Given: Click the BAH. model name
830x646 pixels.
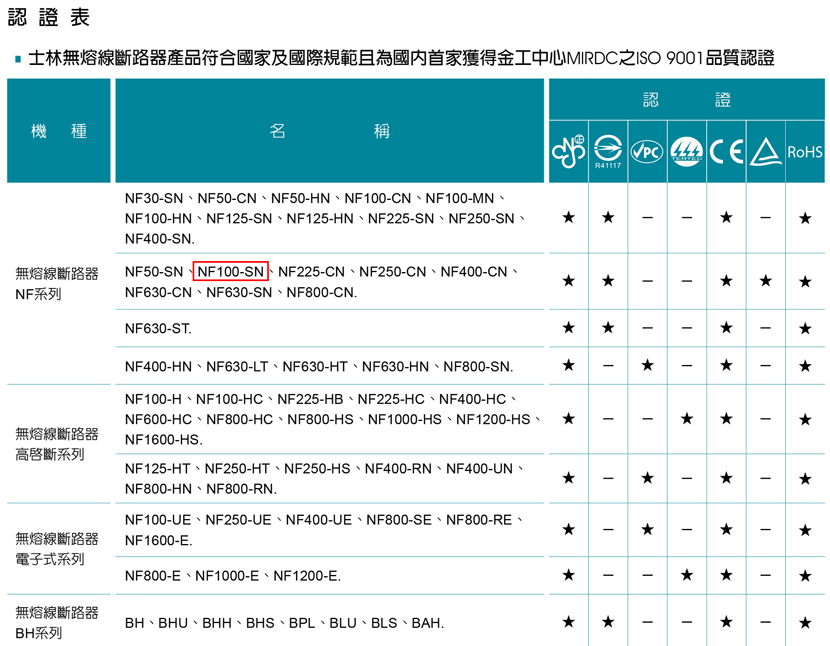Looking at the screenshot, I should click(428, 623).
